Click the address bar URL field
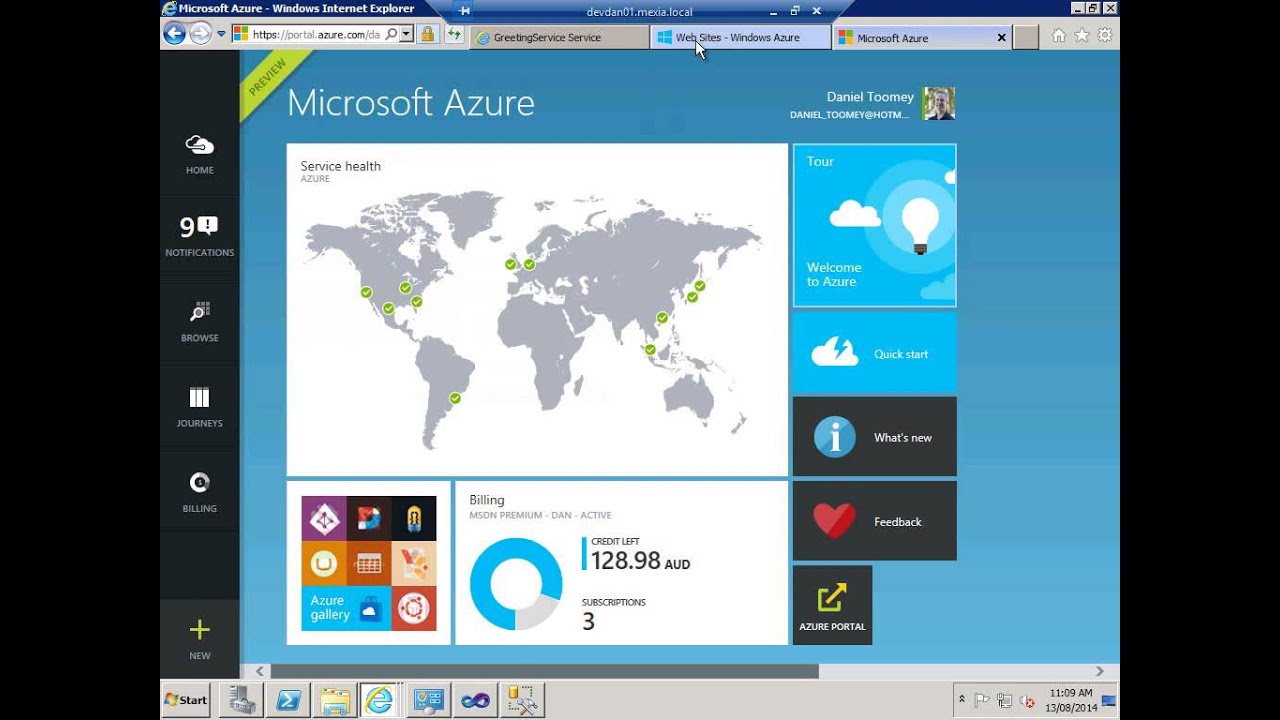 (315, 34)
